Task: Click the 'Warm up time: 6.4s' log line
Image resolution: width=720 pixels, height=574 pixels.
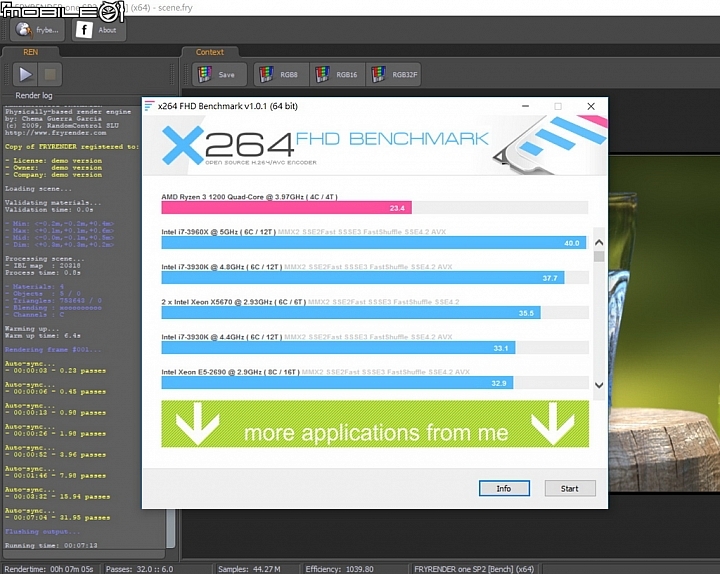Action: [x=43, y=336]
